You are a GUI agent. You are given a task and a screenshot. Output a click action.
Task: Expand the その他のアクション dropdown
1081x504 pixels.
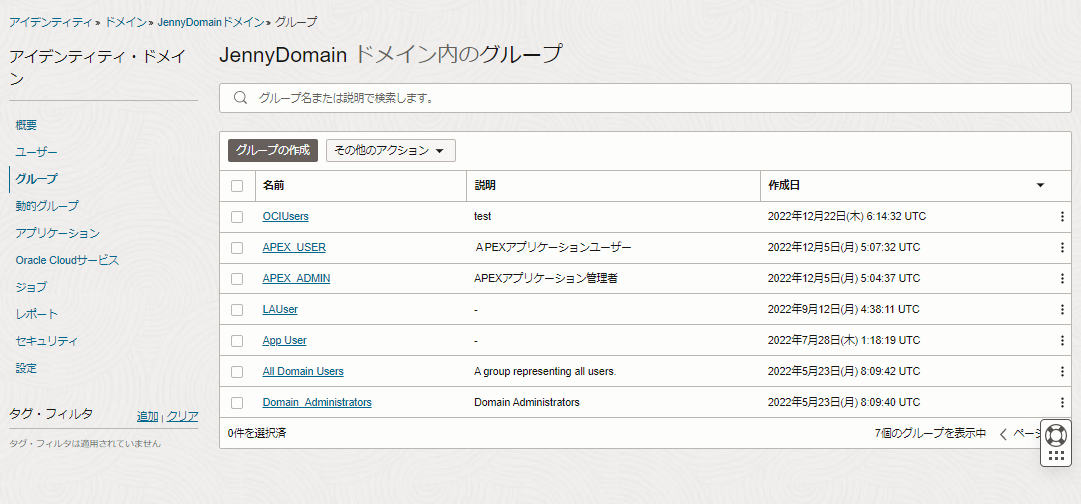coord(390,151)
